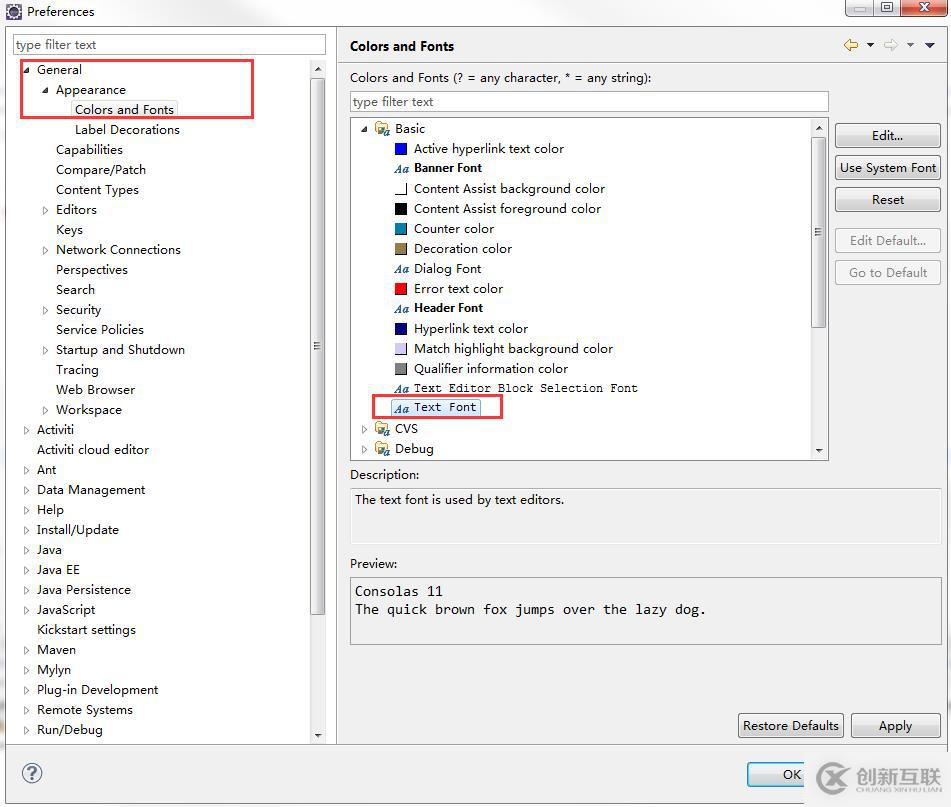Select Colors and Fonts in tree
The width and height of the screenshot is (951, 807).
click(x=124, y=110)
